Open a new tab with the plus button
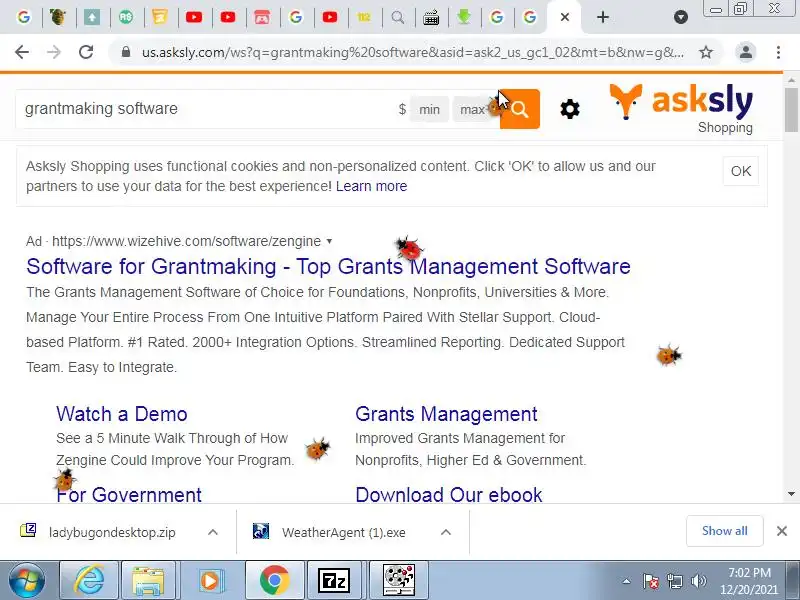 [x=603, y=17]
